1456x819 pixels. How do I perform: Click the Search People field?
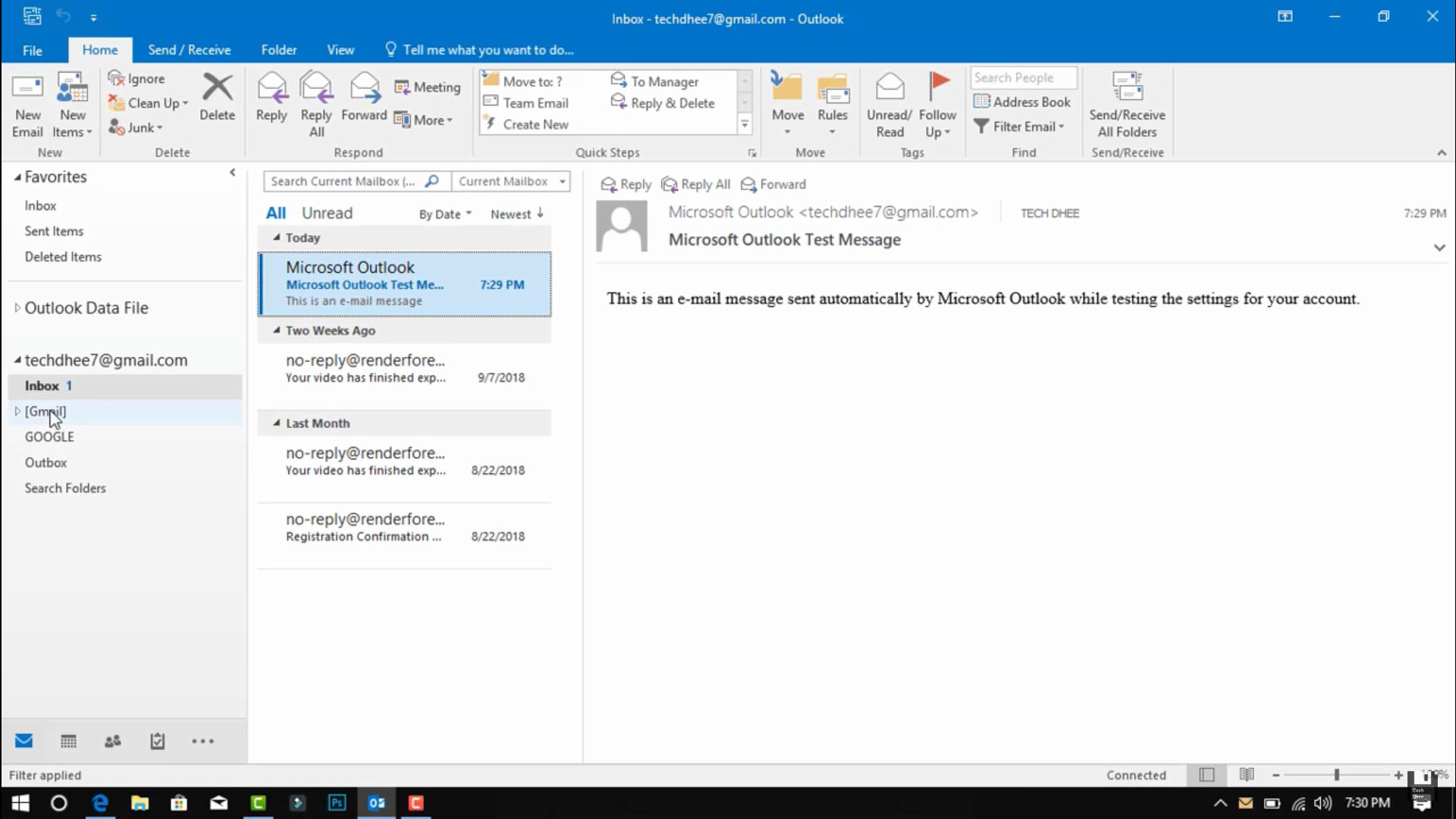(x=1023, y=77)
